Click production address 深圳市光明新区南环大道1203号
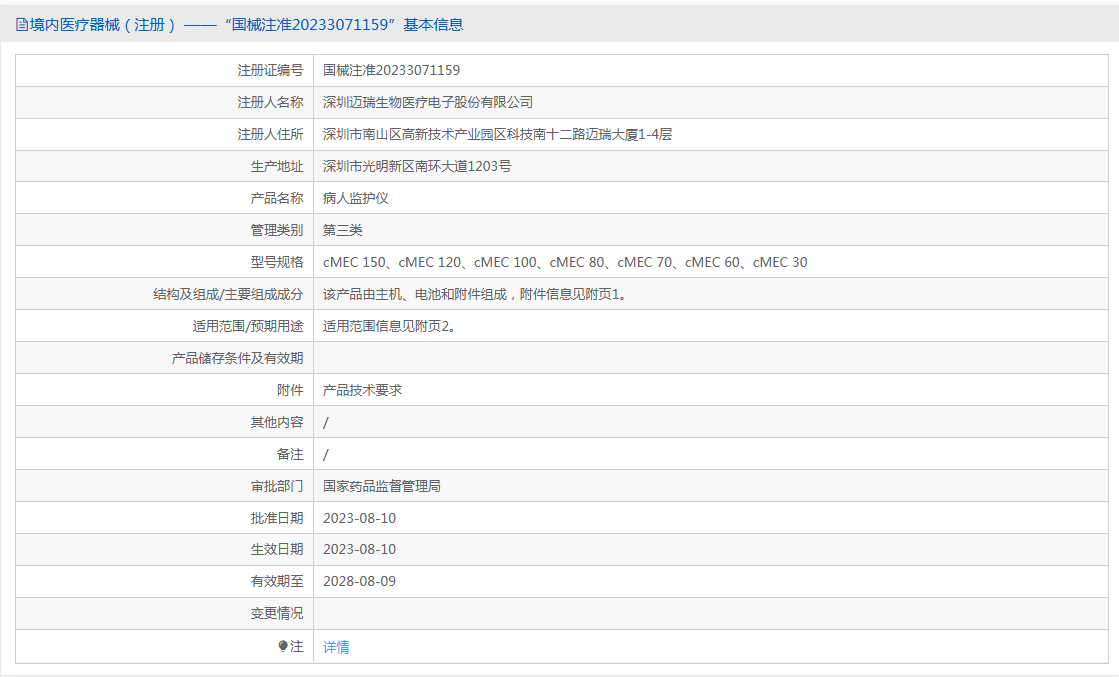This screenshot has width=1119, height=677. 417,166
